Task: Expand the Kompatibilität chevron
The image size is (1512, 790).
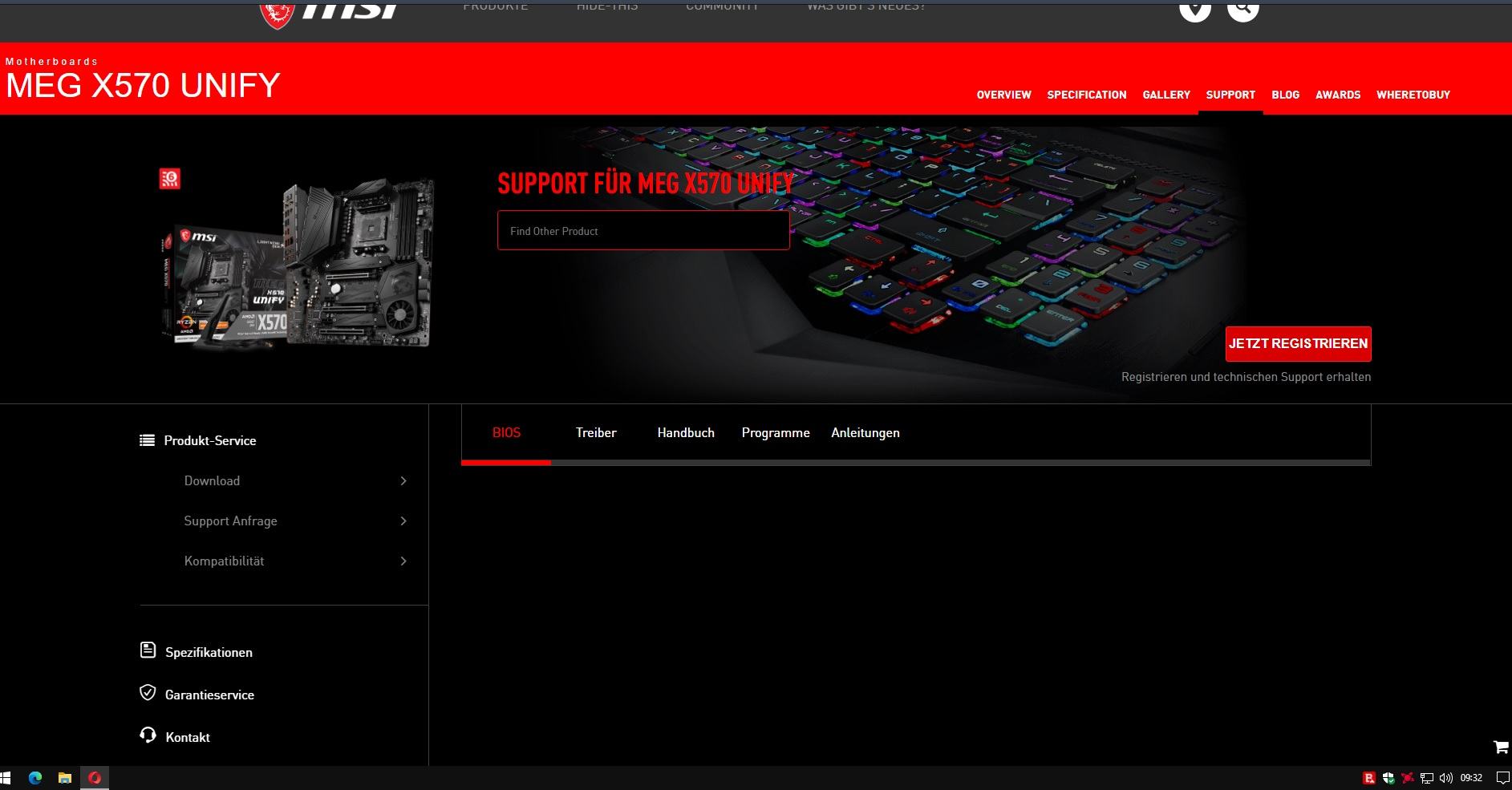Action: coord(403,561)
